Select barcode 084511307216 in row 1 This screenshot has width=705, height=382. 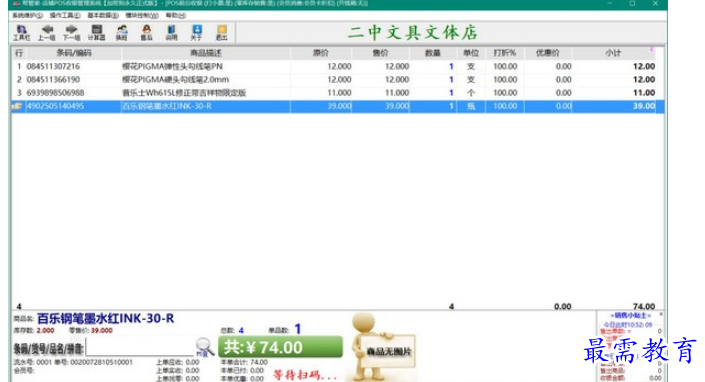[54, 67]
